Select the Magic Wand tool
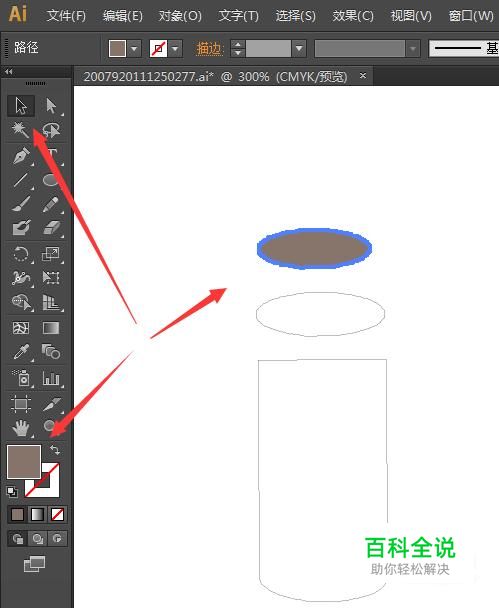This screenshot has width=499, height=608. pos(21,130)
